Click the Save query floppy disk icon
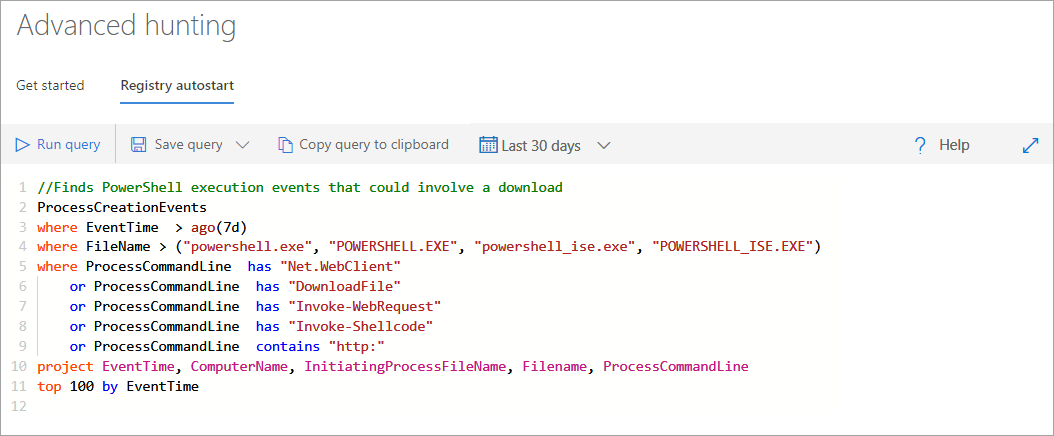 coord(138,144)
